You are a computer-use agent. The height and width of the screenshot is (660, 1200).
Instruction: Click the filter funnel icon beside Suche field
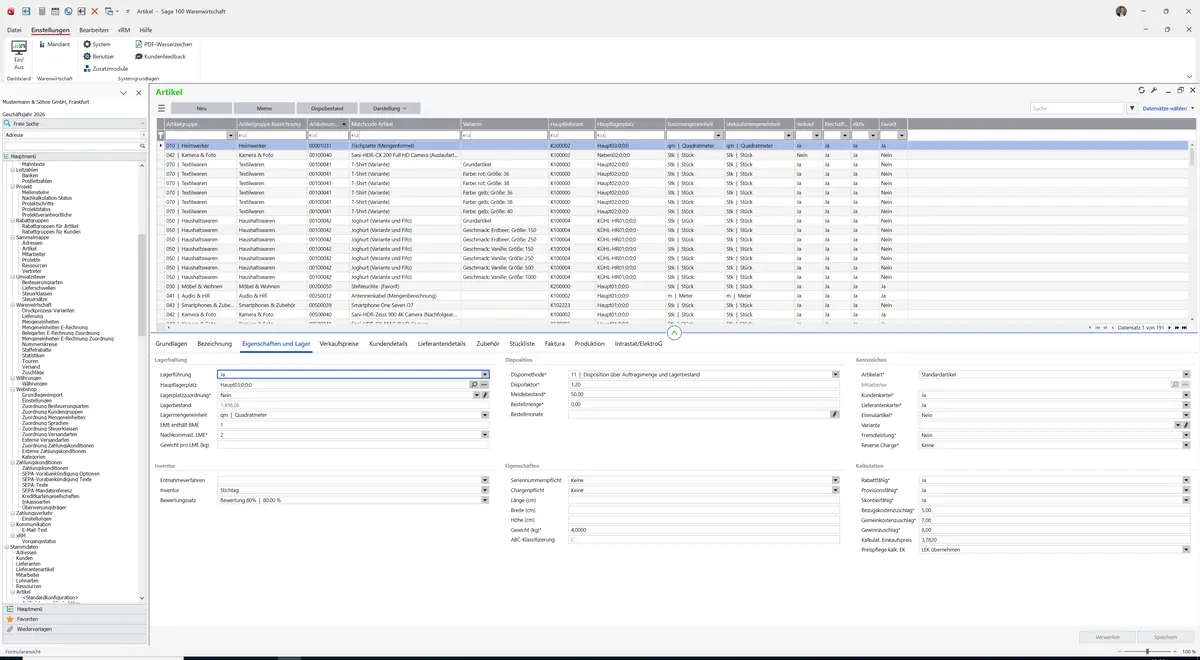click(x=1132, y=108)
